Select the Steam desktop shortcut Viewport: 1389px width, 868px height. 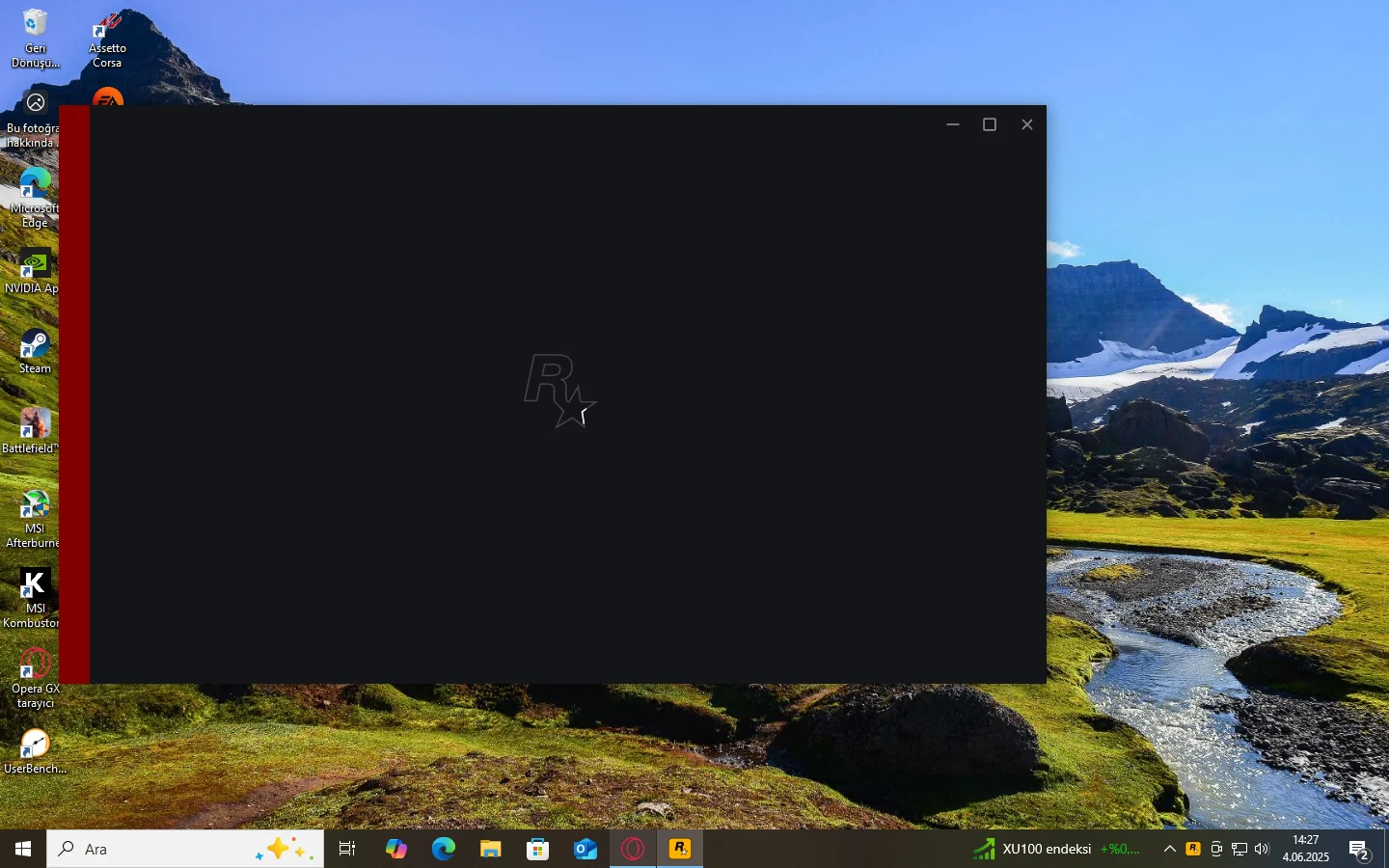tap(35, 351)
